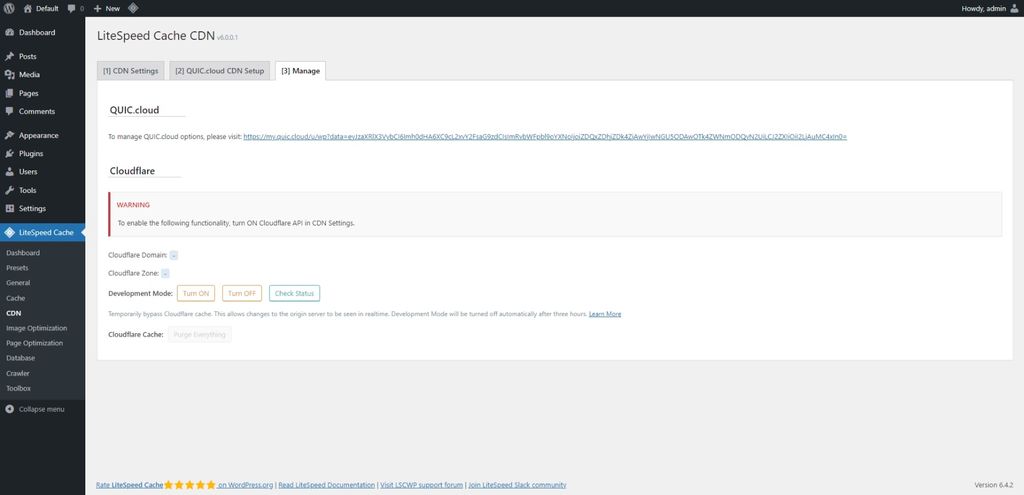
Task: Turn ON Cloudflare Development Mode
Action: [196, 293]
